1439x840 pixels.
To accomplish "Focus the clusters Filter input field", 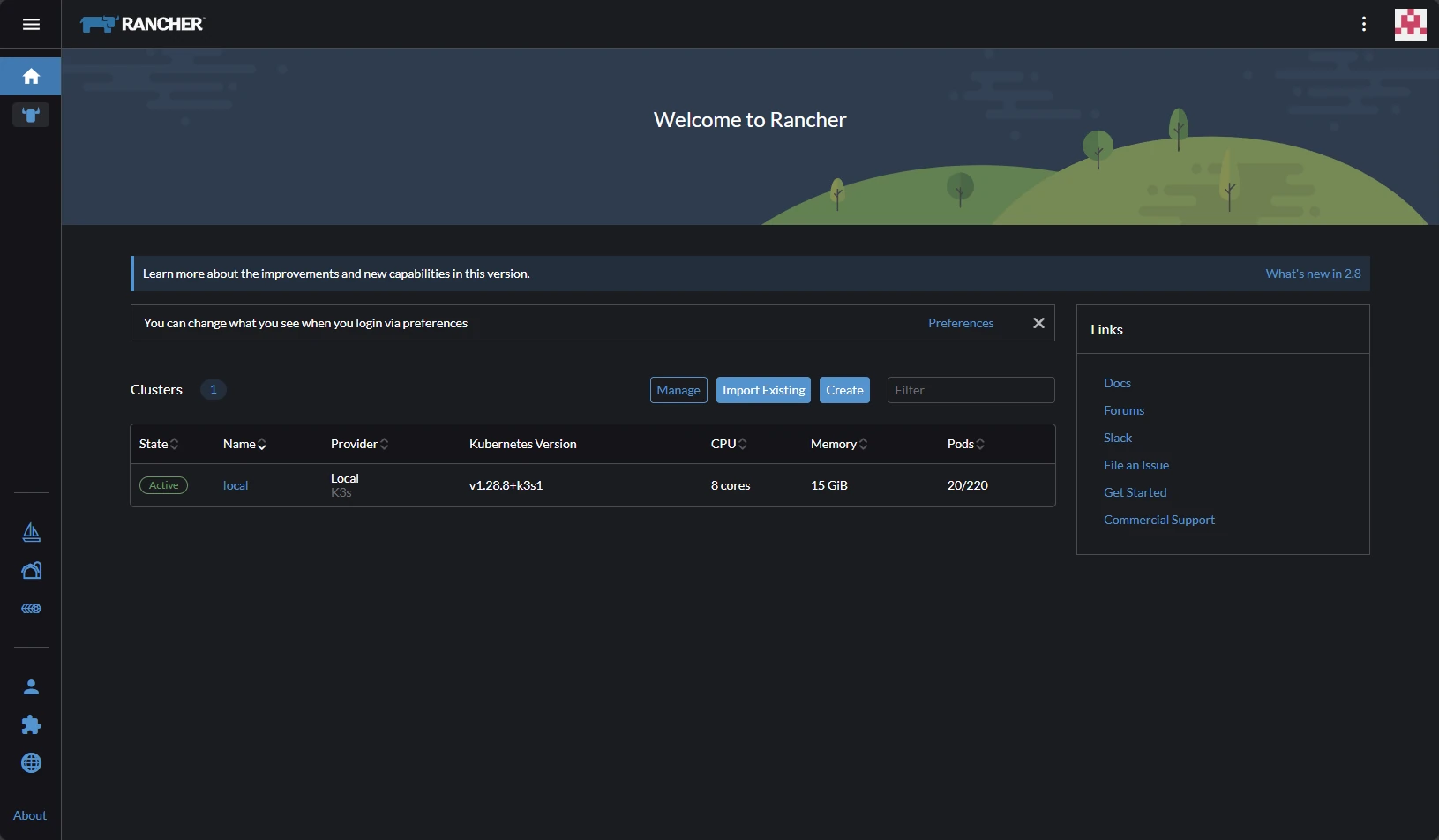I will point(971,390).
